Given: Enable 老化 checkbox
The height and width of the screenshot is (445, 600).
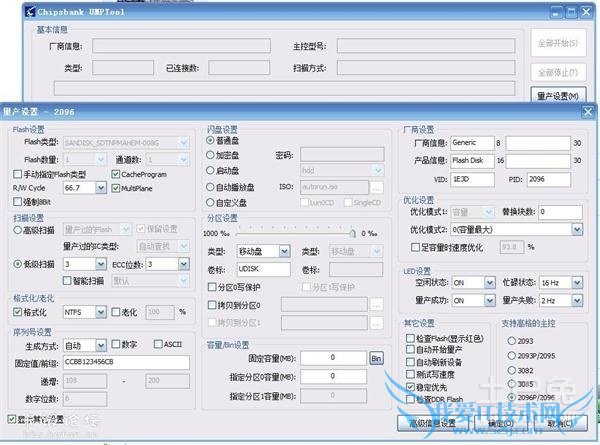Looking at the screenshot, I should [x=116, y=312].
